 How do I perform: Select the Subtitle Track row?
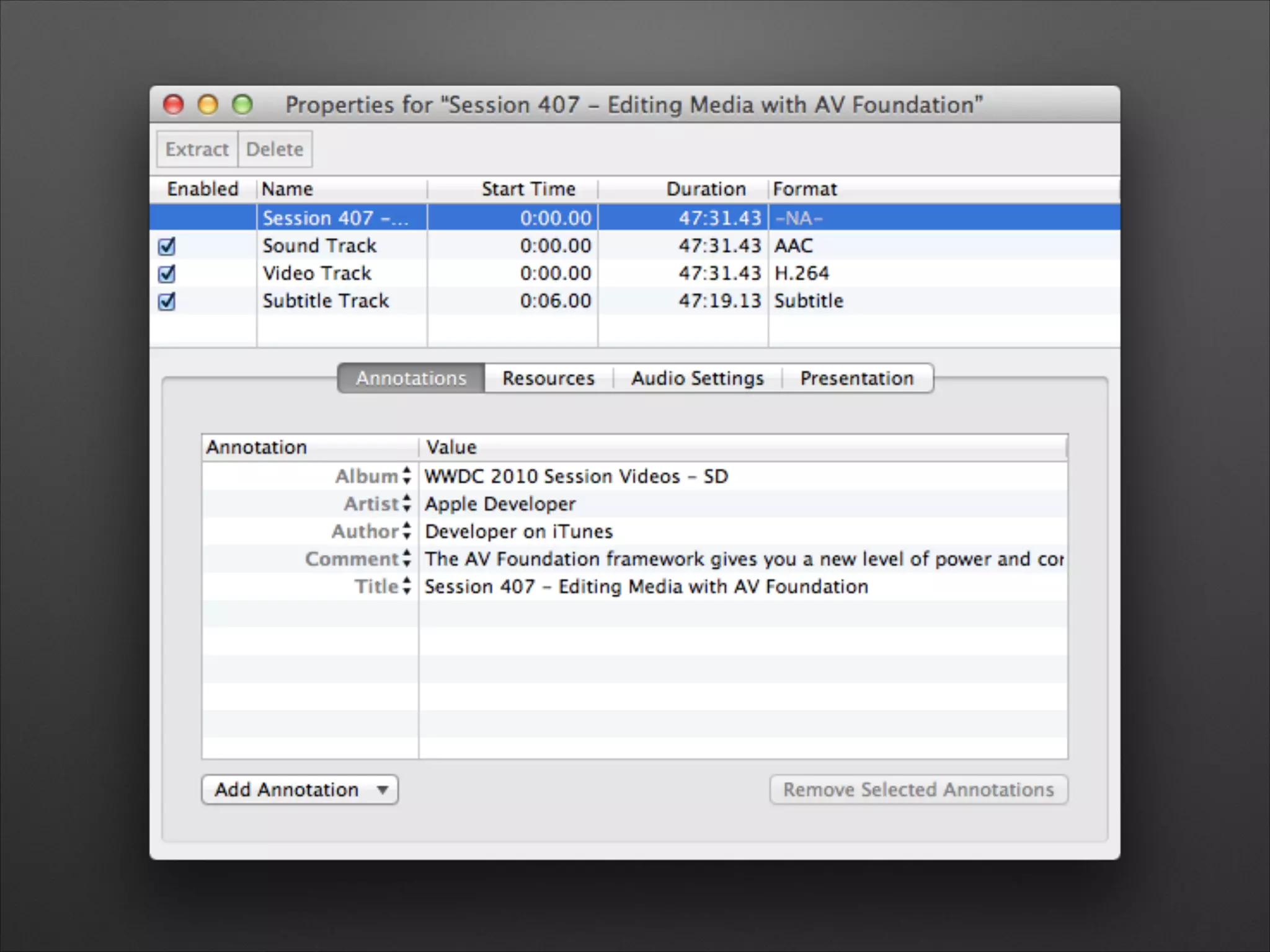click(326, 301)
